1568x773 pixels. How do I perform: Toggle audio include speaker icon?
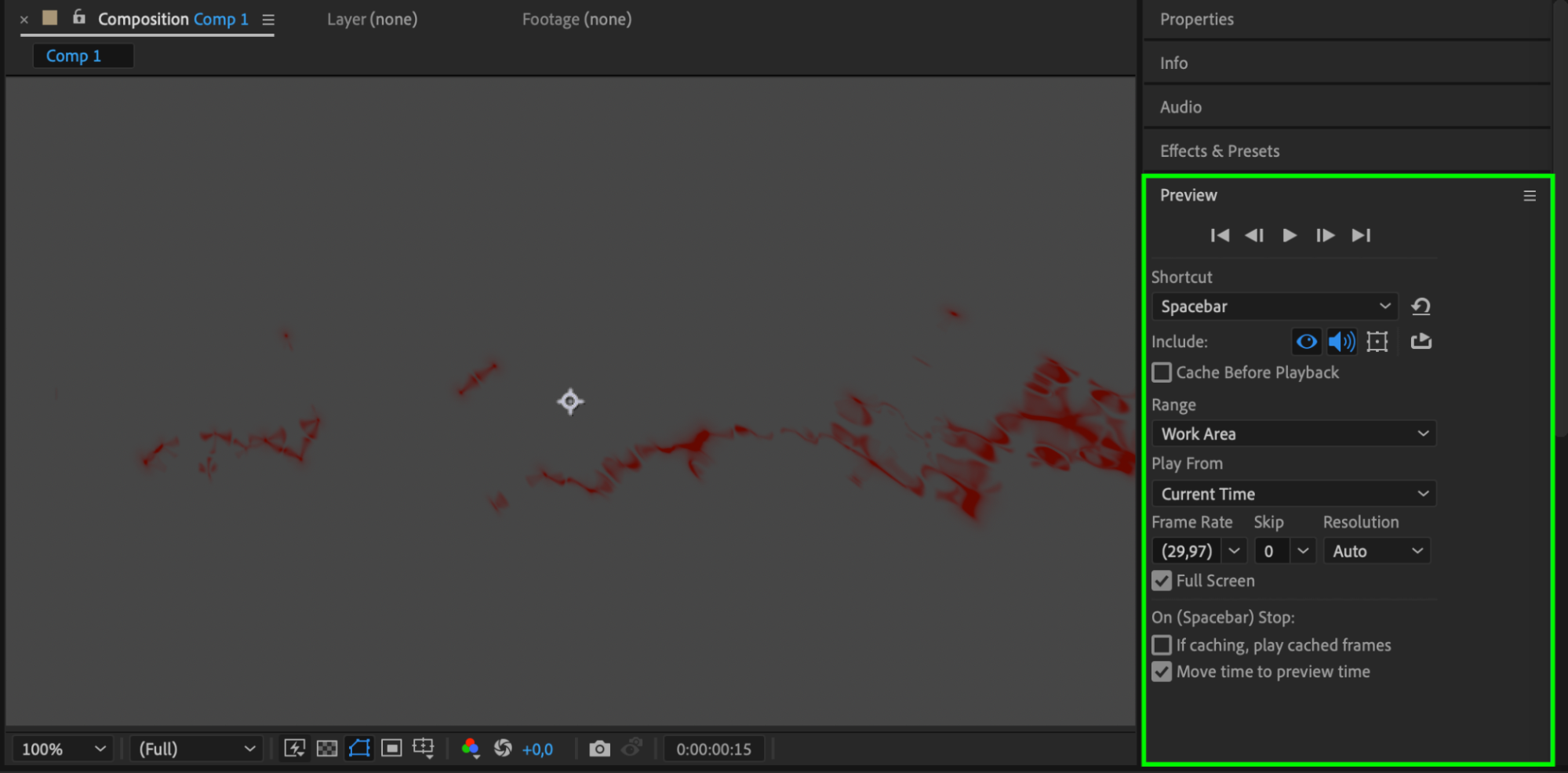tap(1341, 341)
